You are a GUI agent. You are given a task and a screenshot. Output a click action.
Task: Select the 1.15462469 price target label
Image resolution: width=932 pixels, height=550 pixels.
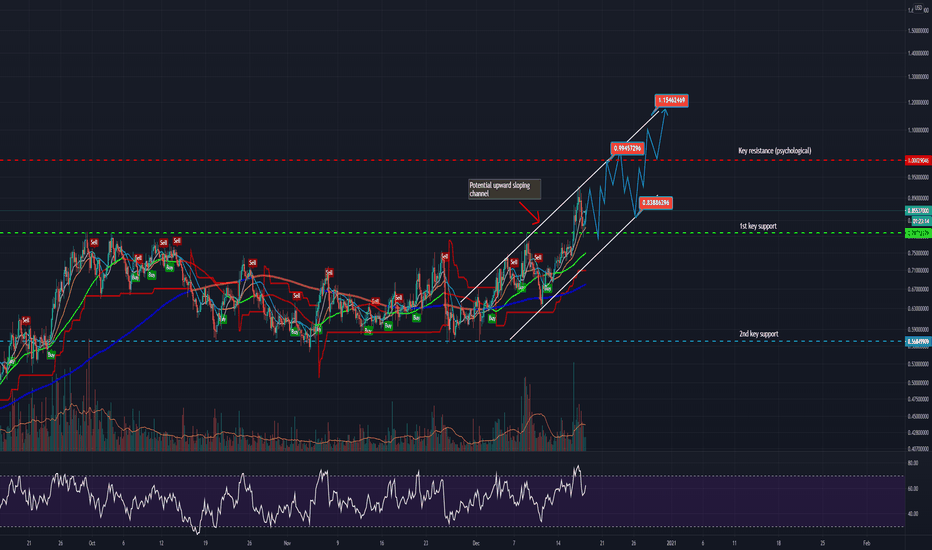click(x=672, y=100)
